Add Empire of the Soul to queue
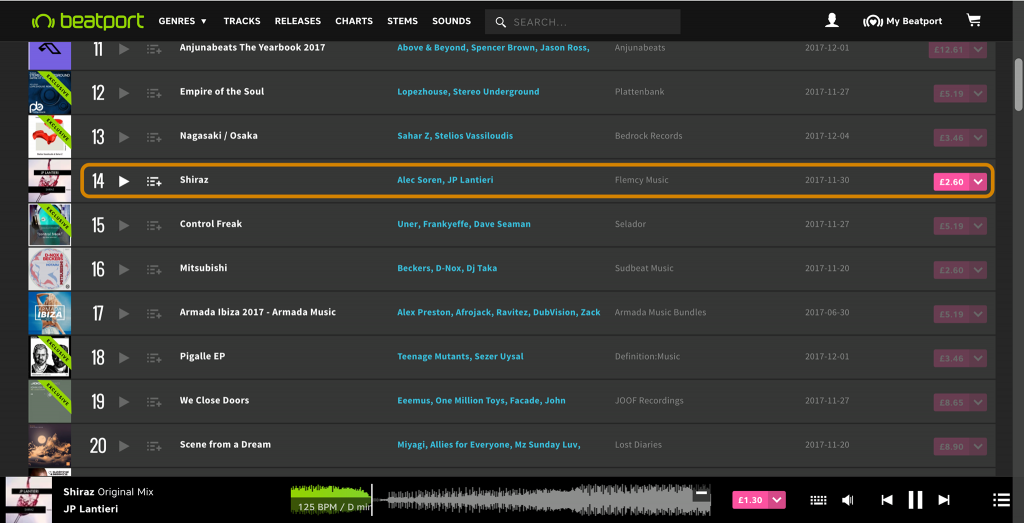Screen dimensions: 1024x523 coord(154,93)
